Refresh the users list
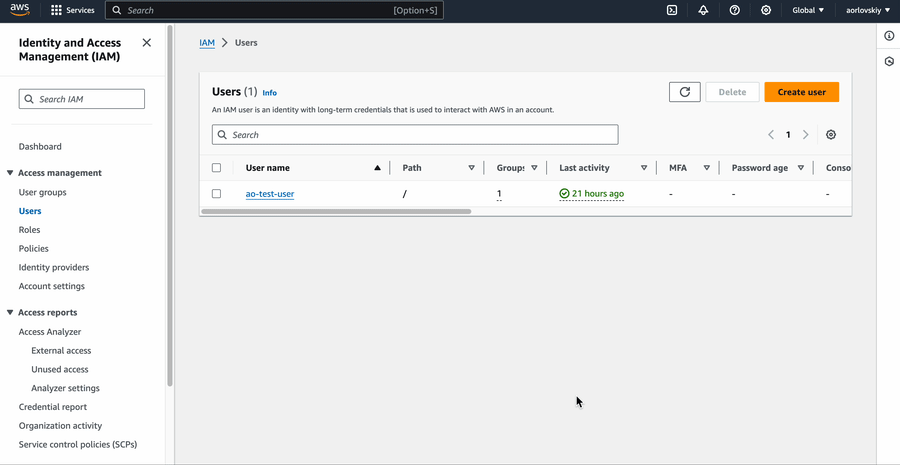Image resolution: width=900 pixels, height=465 pixels. 684,92
